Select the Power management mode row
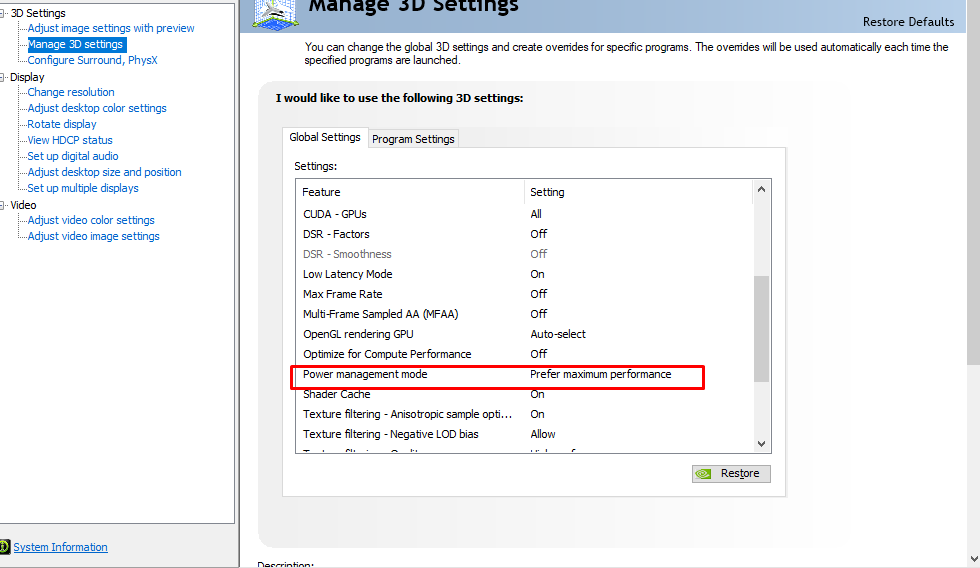The height and width of the screenshot is (568, 980). [525, 374]
